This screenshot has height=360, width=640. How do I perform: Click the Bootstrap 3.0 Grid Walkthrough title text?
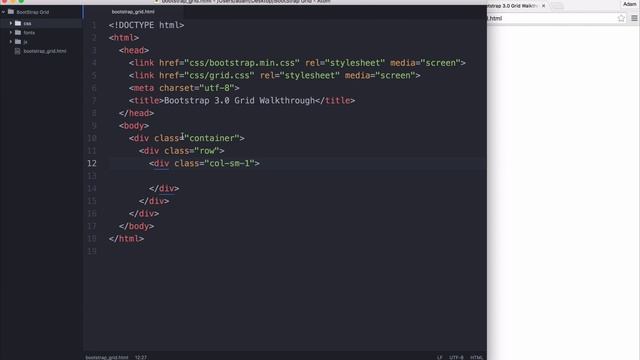[240, 100]
